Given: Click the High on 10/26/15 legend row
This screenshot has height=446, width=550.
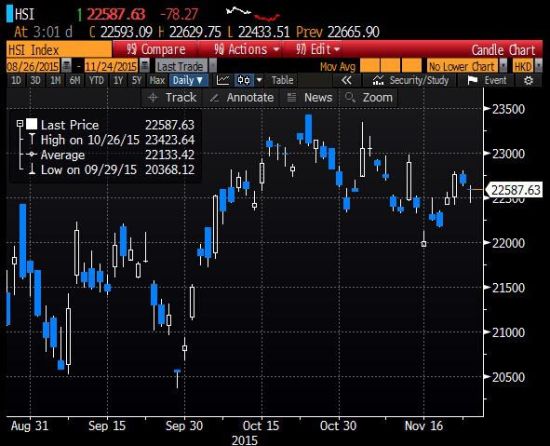Looking at the screenshot, I should tap(112, 140).
